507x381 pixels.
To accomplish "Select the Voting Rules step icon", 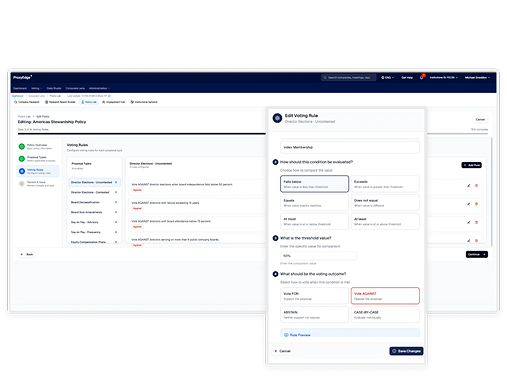I will click(22, 171).
